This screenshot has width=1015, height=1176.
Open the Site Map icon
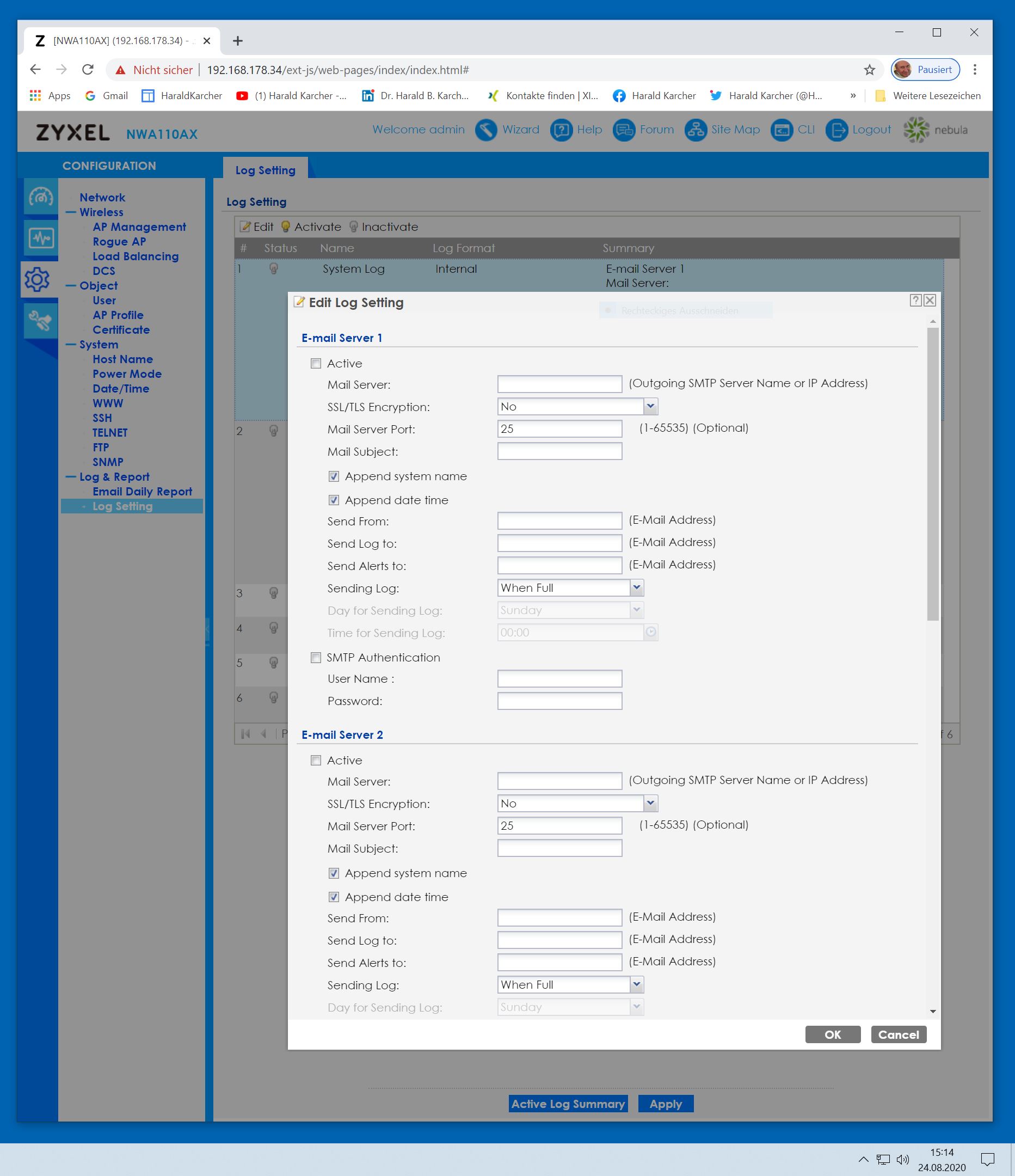695,130
